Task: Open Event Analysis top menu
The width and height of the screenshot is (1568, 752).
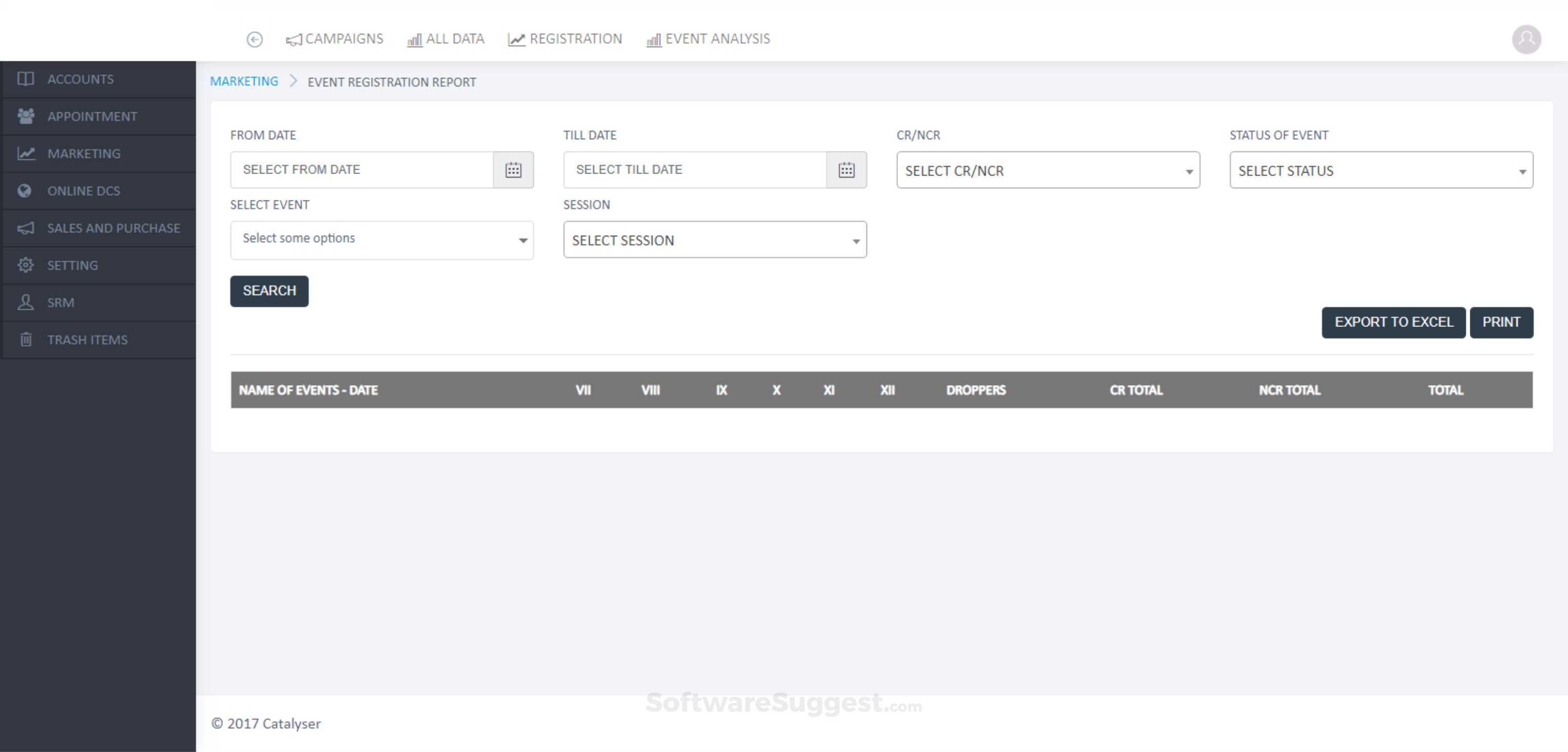Action: pyautogui.click(x=709, y=39)
